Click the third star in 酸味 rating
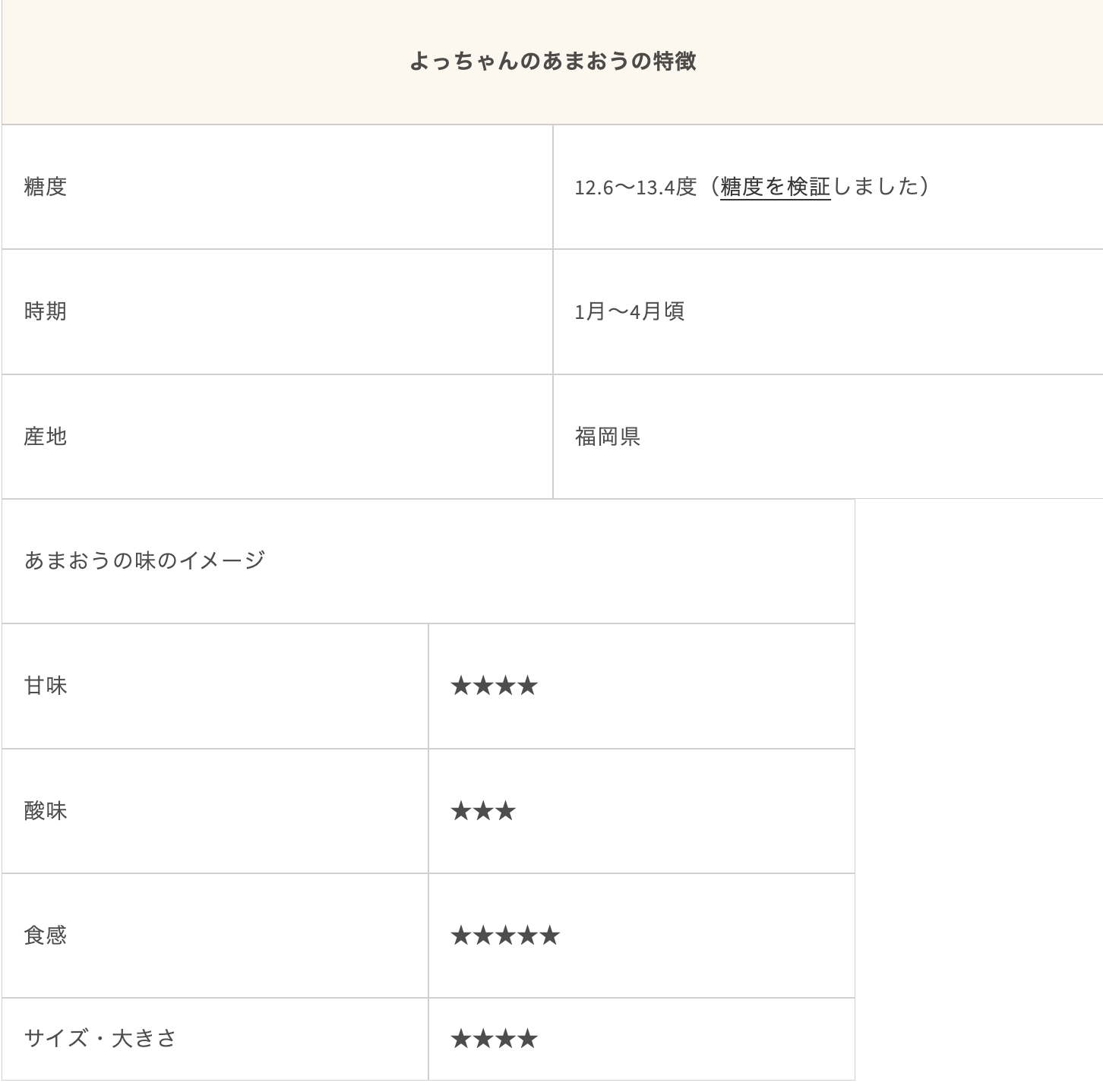 coord(505,811)
